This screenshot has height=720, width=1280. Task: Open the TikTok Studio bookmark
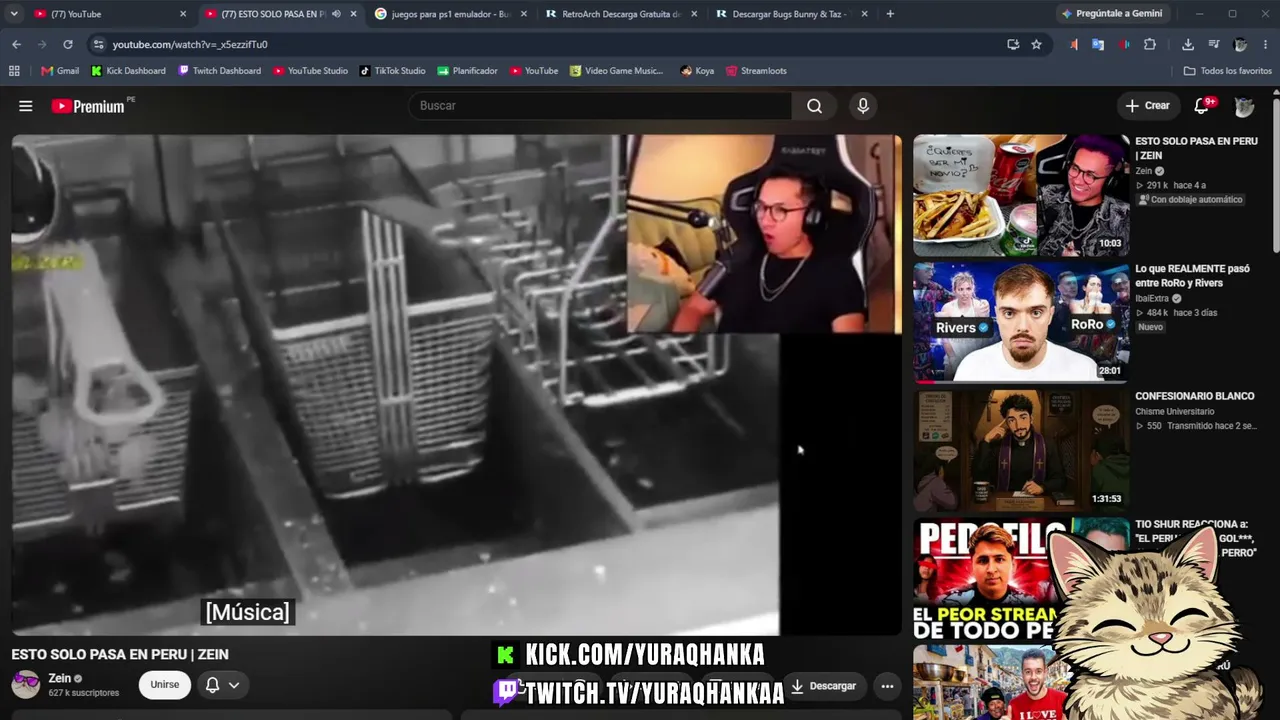click(x=393, y=71)
